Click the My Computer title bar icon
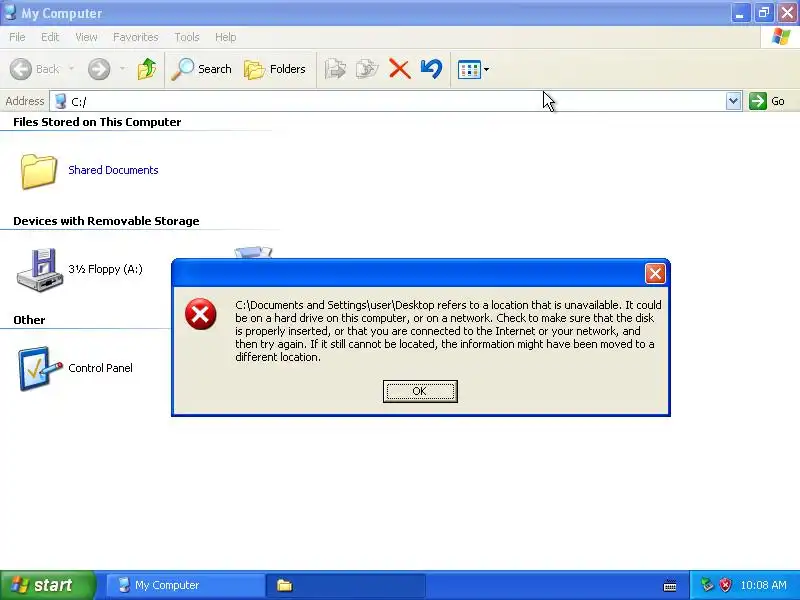The height and width of the screenshot is (600, 800). click(x=10, y=12)
